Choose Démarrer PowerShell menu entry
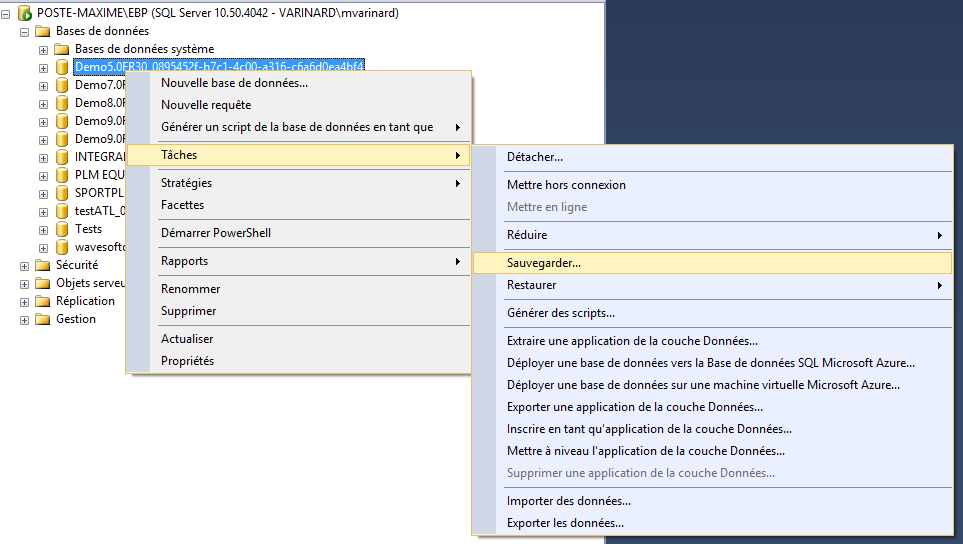The image size is (963, 544). 298,233
